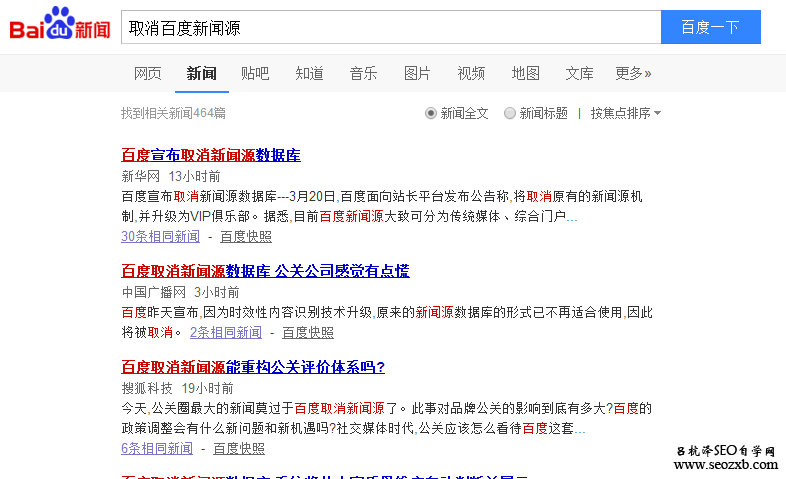Switch to the 图片 tab
The image size is (786, 479).
click(x=417, y=74)
